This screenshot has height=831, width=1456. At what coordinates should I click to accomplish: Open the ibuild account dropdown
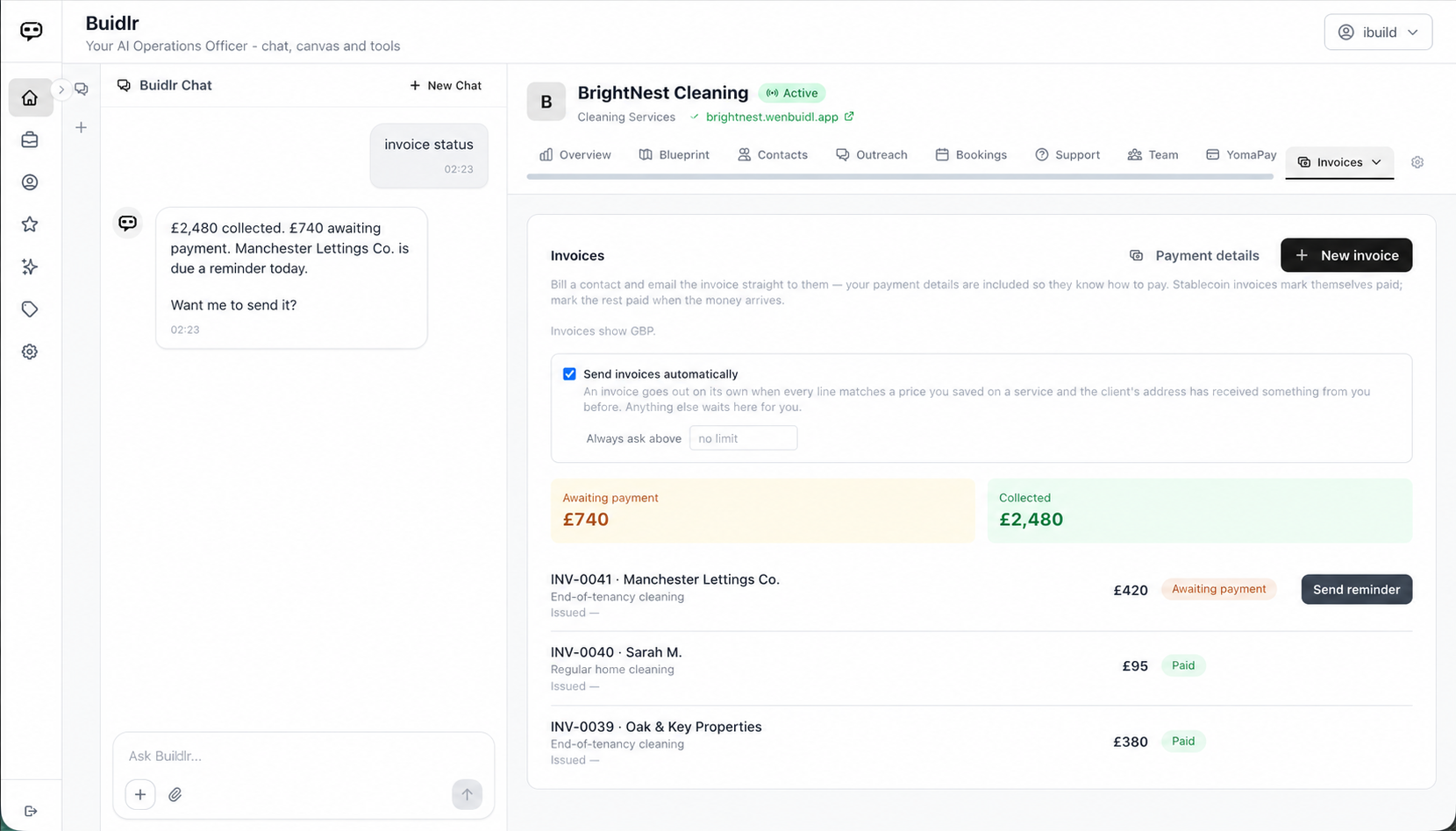pos(1378,32)
